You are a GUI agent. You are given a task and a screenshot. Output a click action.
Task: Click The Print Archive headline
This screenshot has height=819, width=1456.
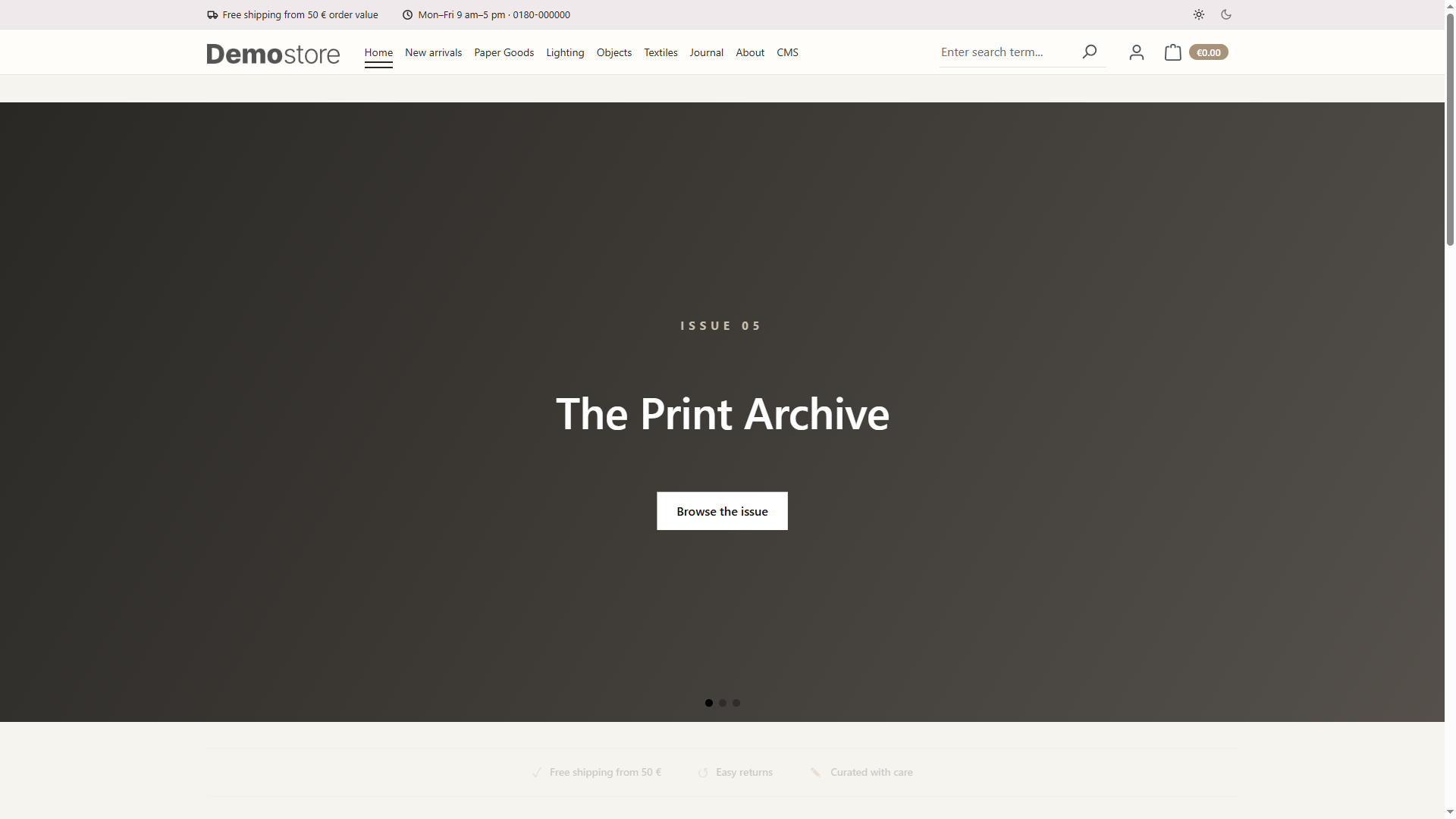(722, 414)
